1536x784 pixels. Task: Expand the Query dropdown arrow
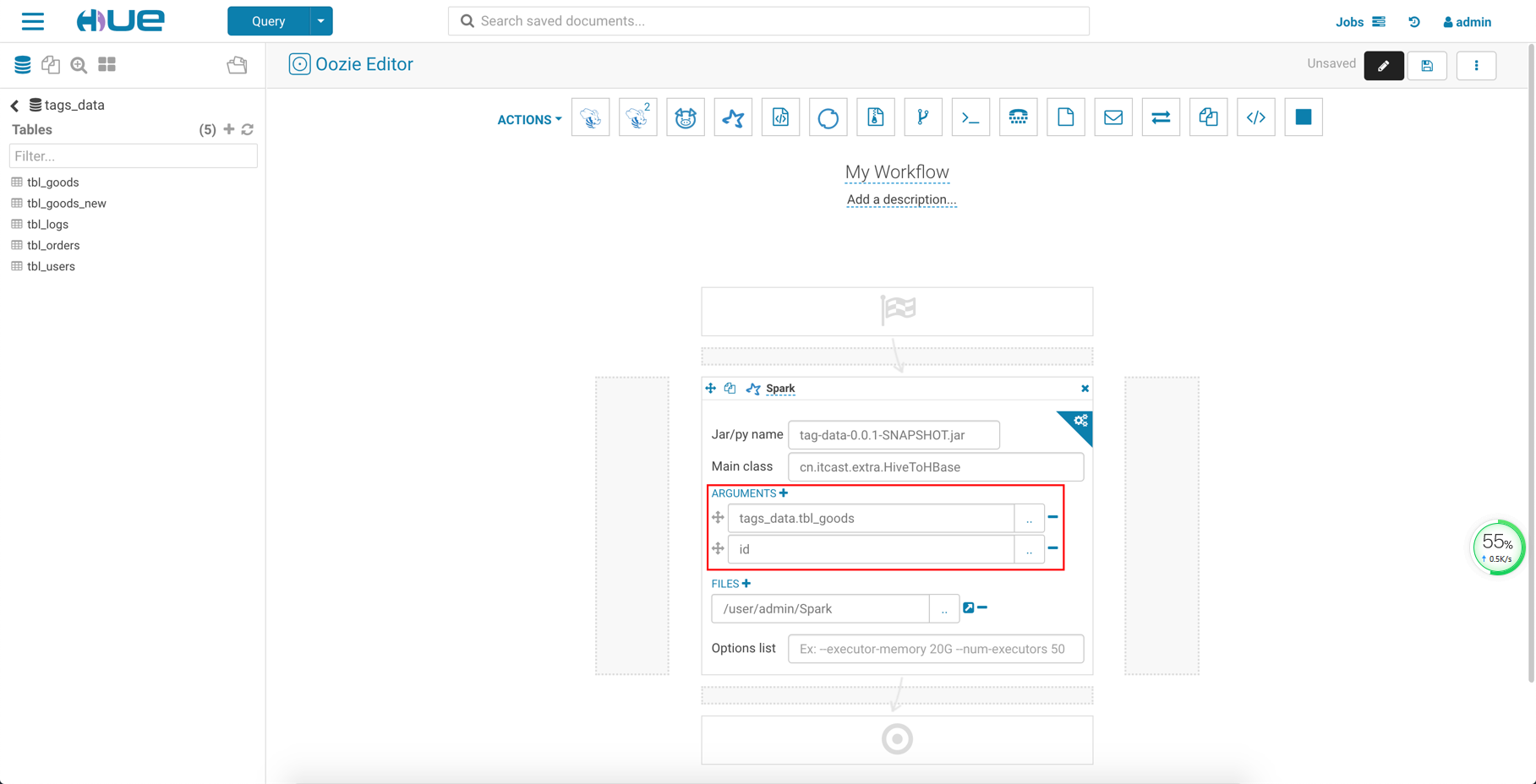[x=321, y=21]
